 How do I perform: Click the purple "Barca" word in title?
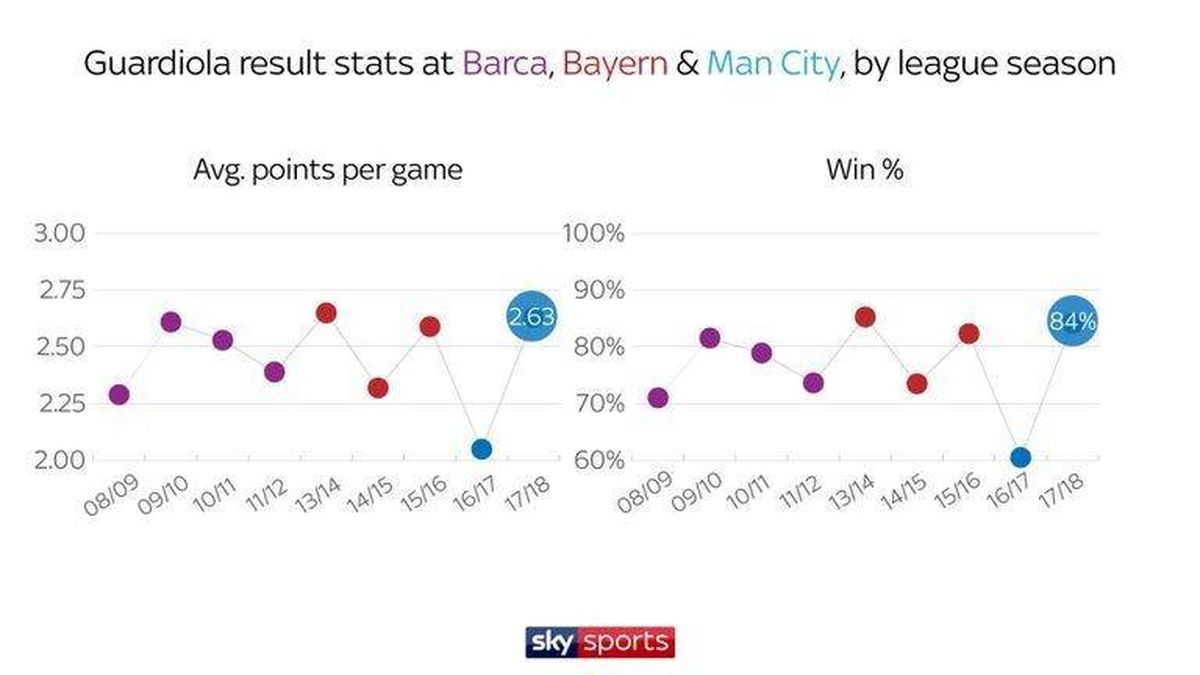[x=505, y=64]
